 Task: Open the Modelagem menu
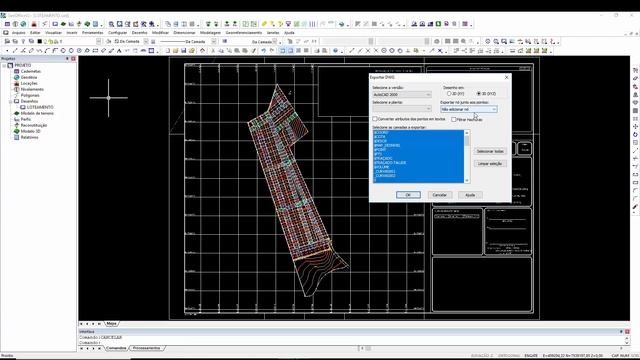(x=210, y=33)
